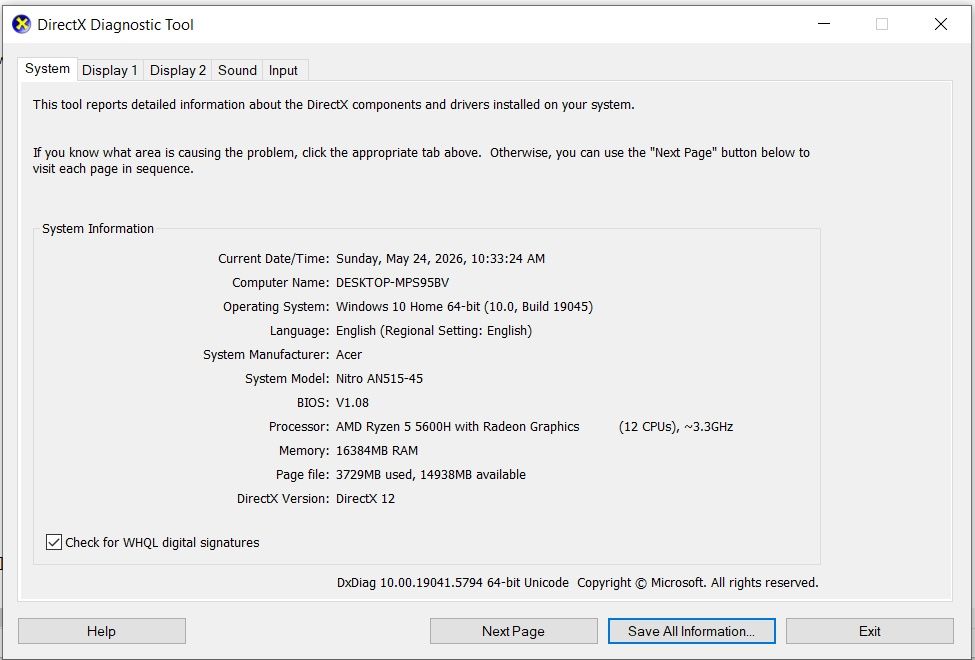Click the (12 CPUs), ~3.3GHz text
Screen dimensions: 975x660
[676, 427]
